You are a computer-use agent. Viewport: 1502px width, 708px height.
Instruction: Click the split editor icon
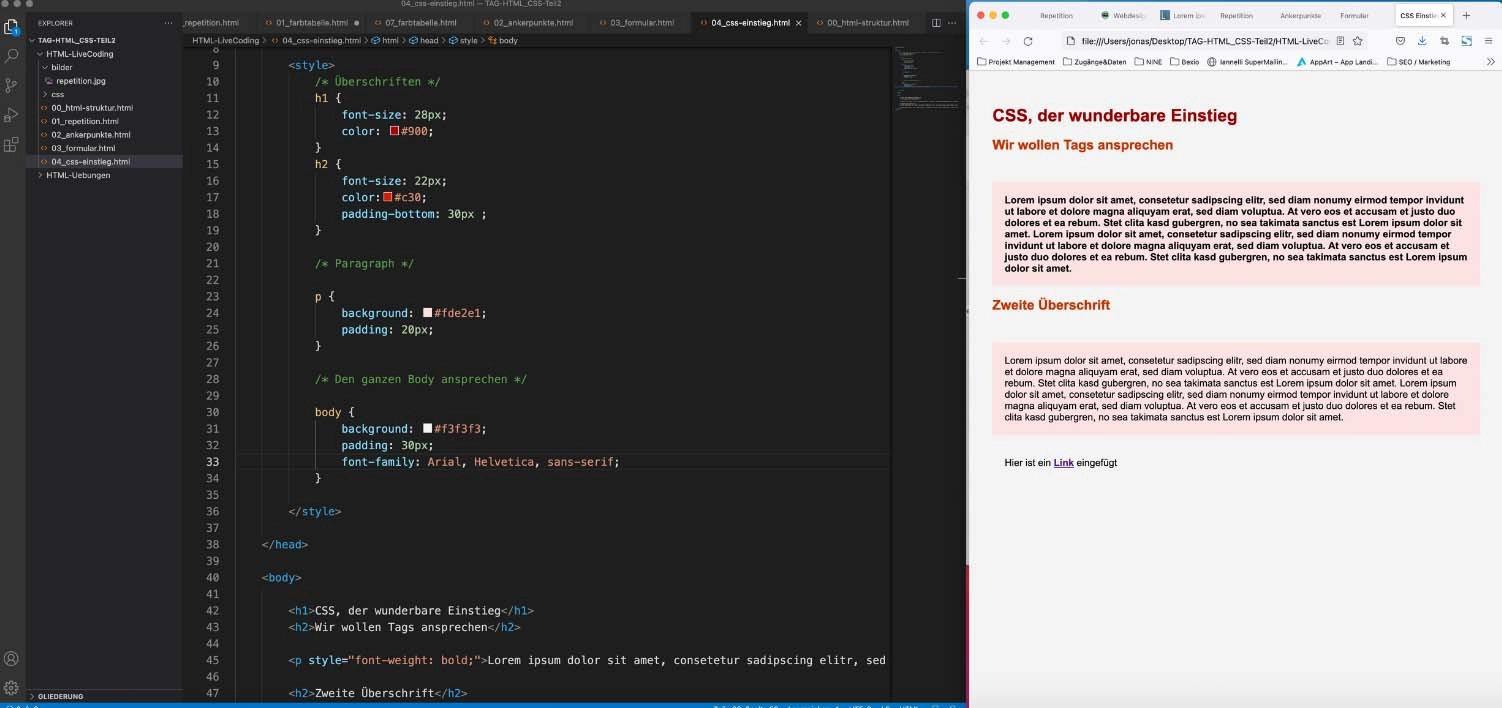coord(936,22)
